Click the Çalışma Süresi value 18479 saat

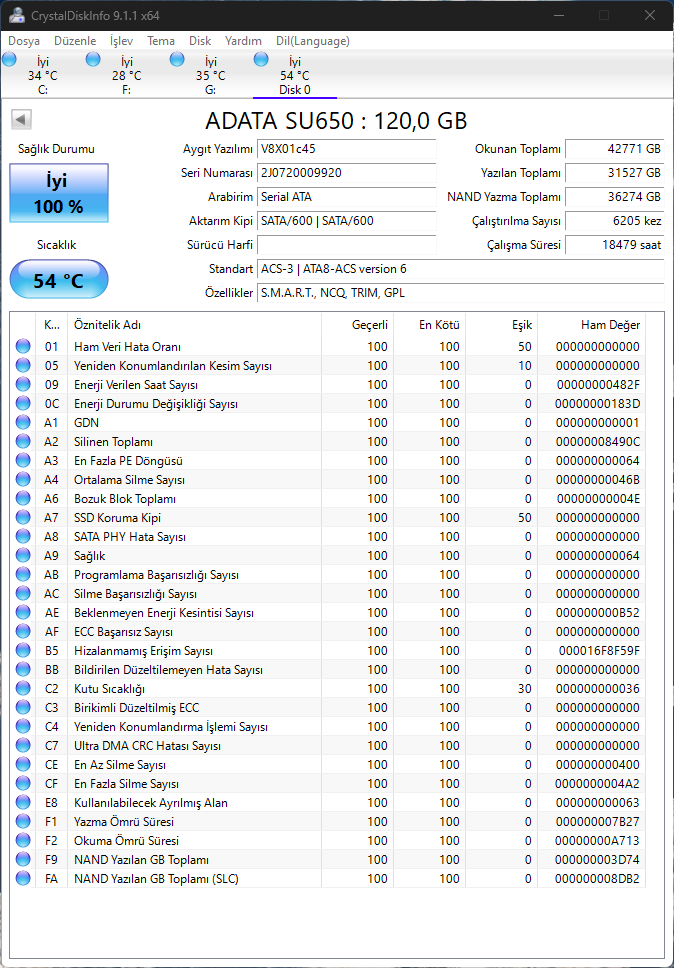click(x=614, y=244)
